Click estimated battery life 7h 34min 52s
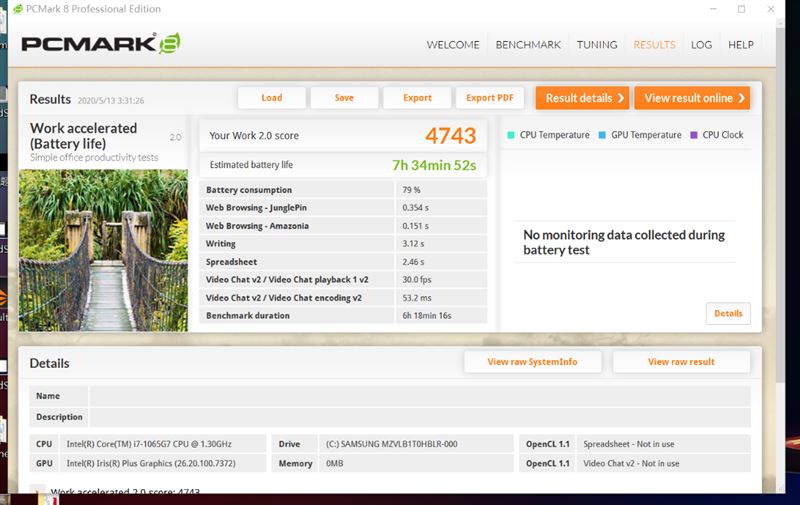This screenshot has height=505, width=800. click(x=434, y=165)
